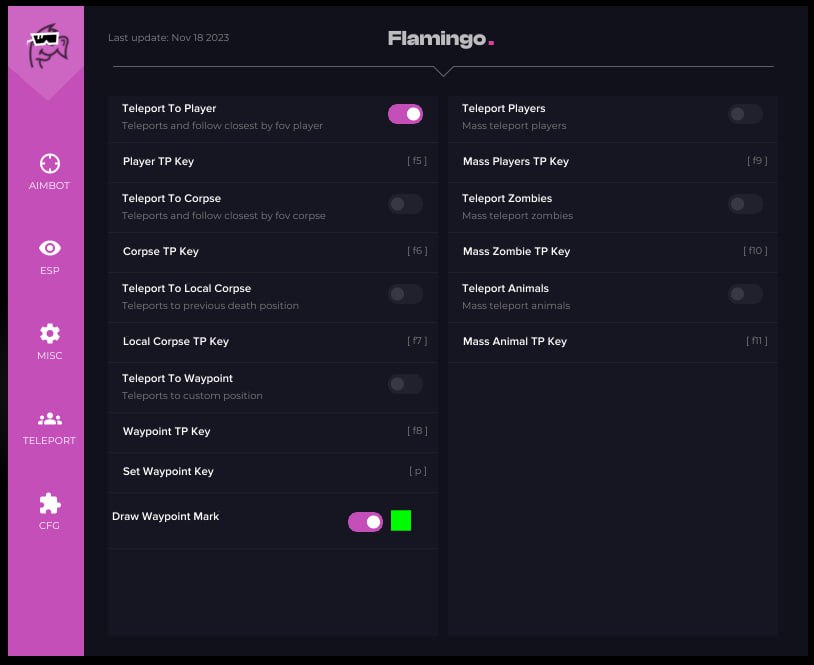Enable the Teleport Animals toggle

pyautogui.click(x=745, y=294)
